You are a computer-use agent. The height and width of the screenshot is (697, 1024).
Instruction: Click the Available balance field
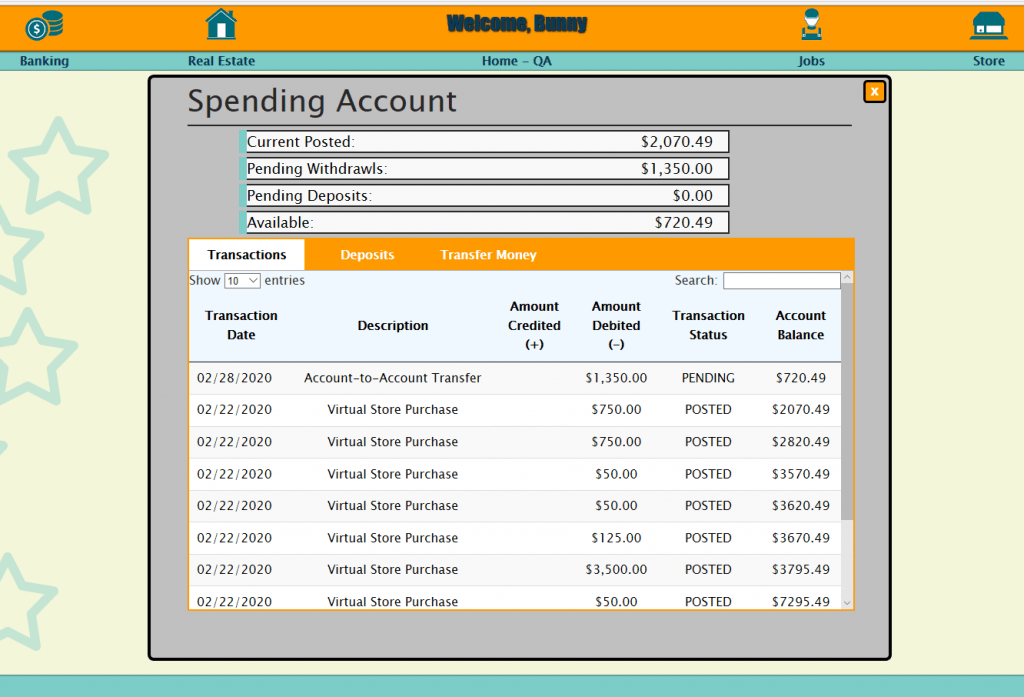(x=487, y=222)
